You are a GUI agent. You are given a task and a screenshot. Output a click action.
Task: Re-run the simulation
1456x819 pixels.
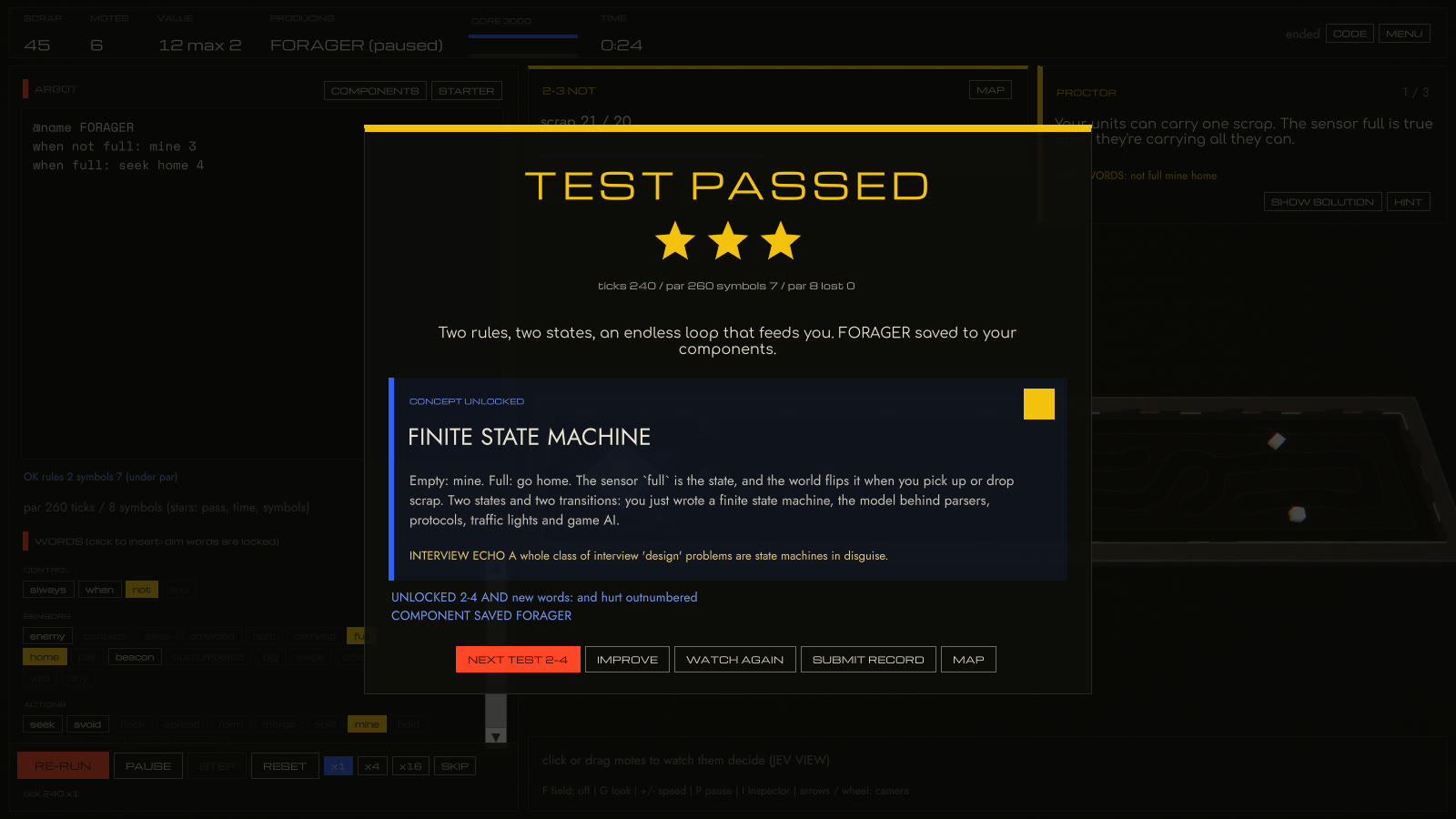pyautogui.click(x=63, y=766)
